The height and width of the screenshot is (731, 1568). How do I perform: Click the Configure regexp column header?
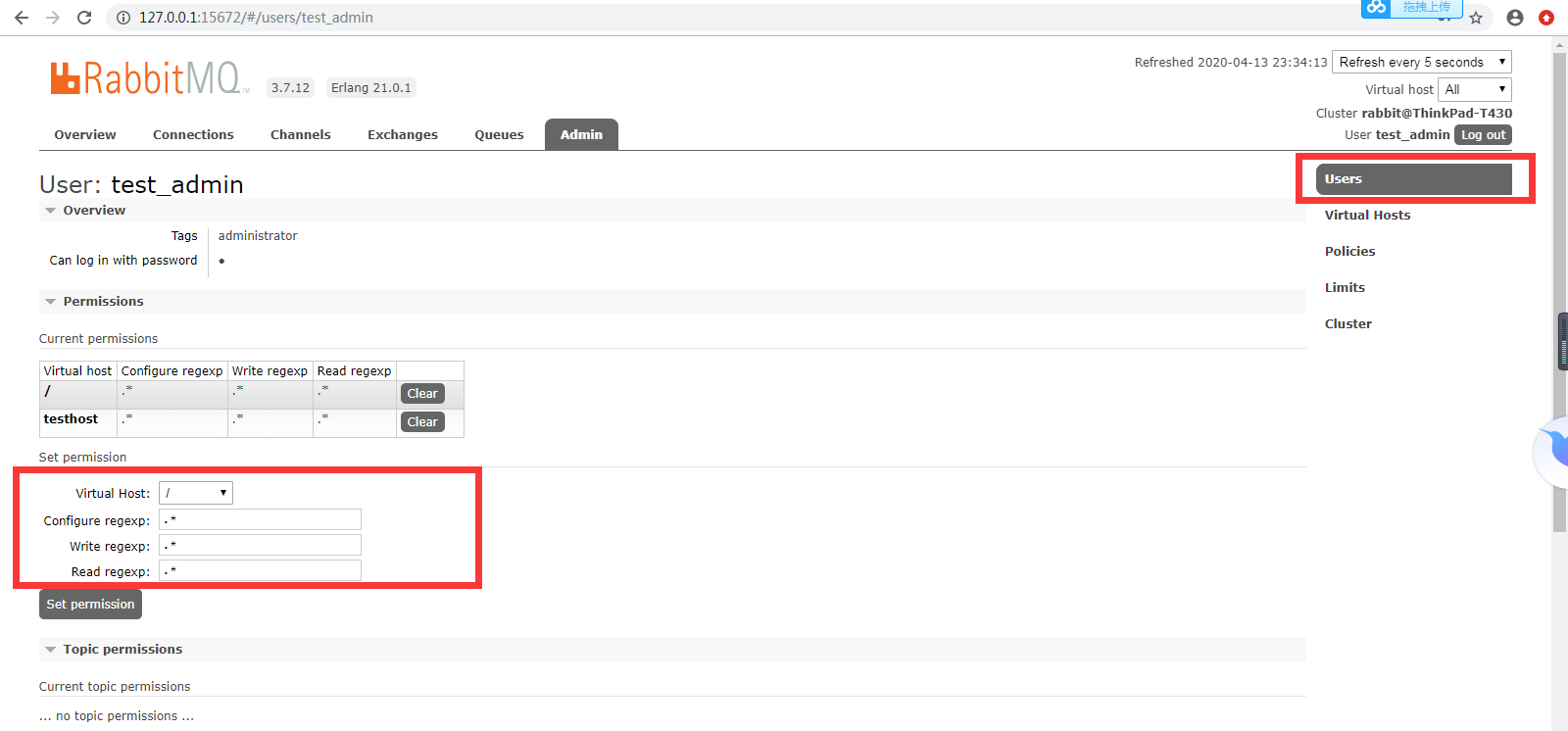point(172,371)
